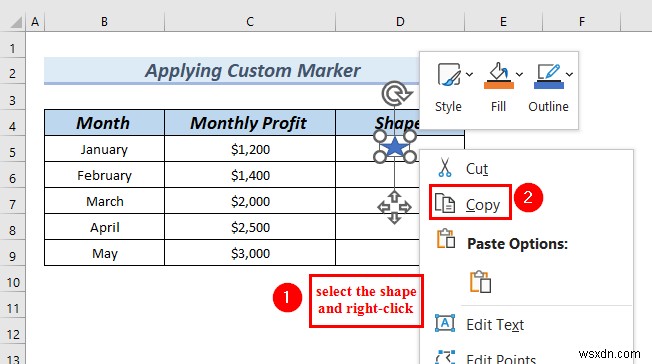Click the January cell
Image resolution: width=652 pixels, height=364 pixels.
(x=104, y=149)
